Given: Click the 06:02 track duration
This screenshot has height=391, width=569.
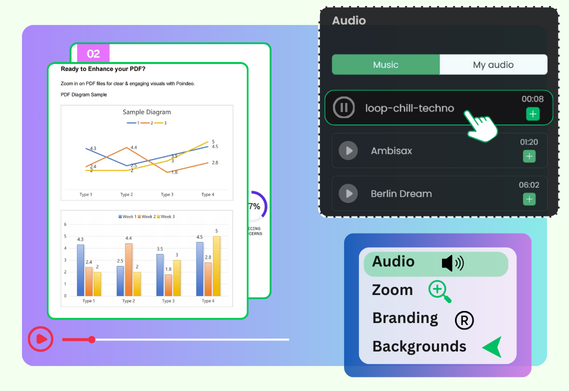Looking at the screenshot, I should click(529, 185).
